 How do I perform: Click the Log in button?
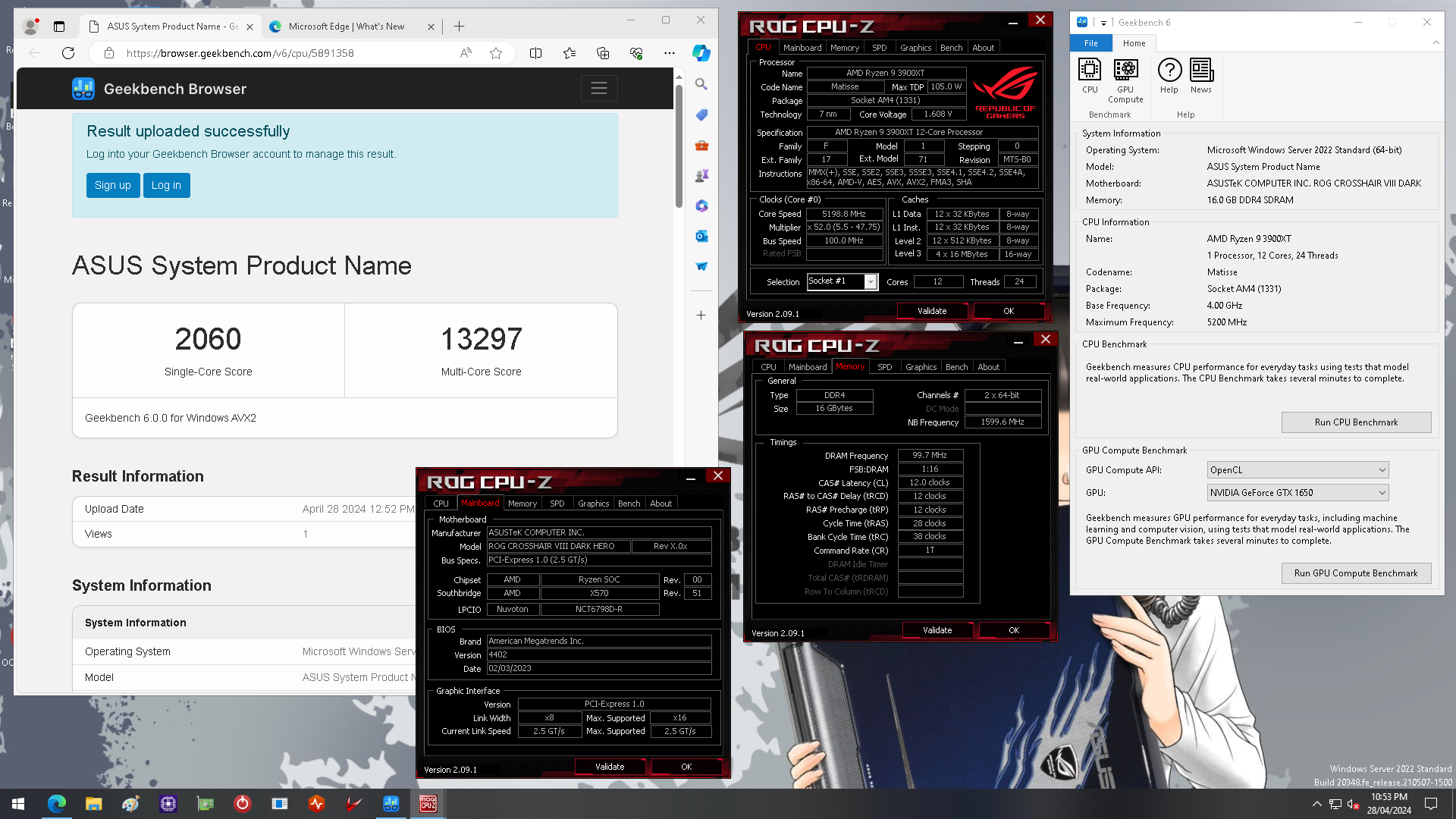tap(166, 185)
